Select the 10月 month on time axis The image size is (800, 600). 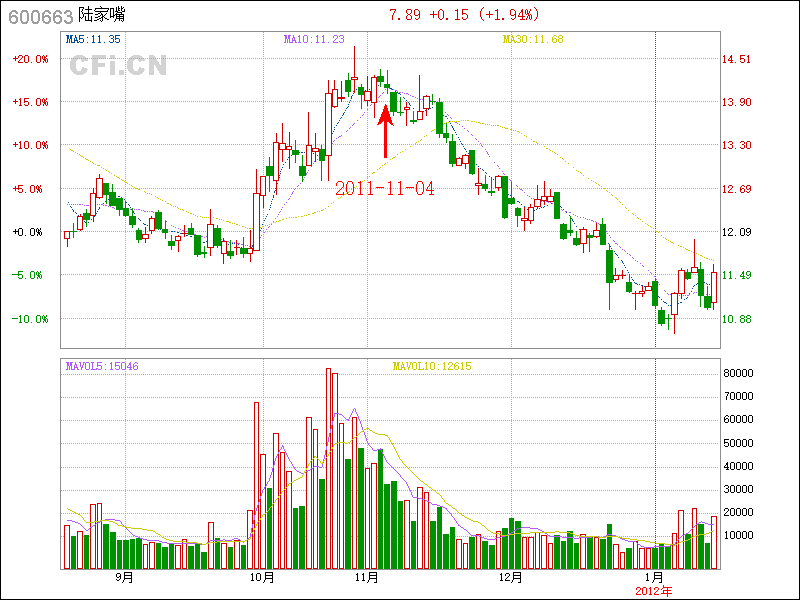point(263,577)
